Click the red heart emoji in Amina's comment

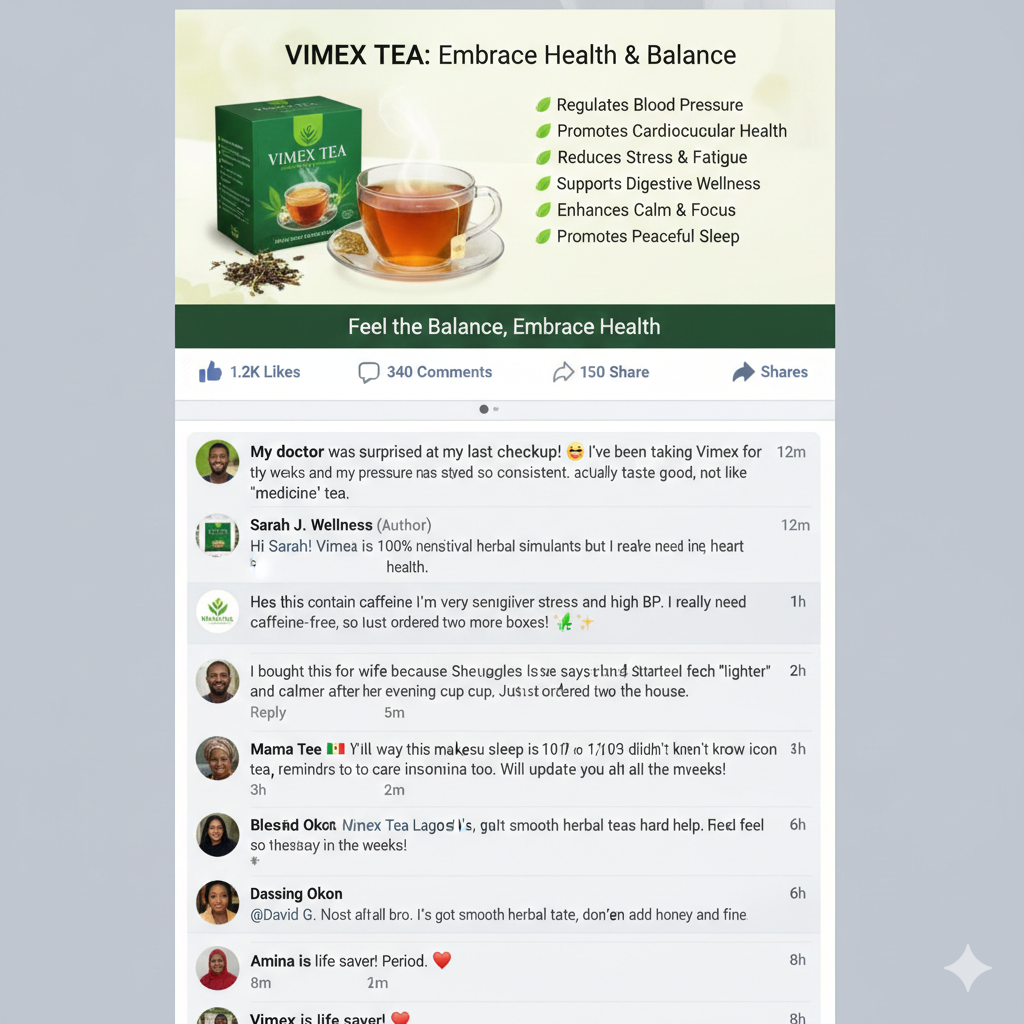(x=442, y=960)
